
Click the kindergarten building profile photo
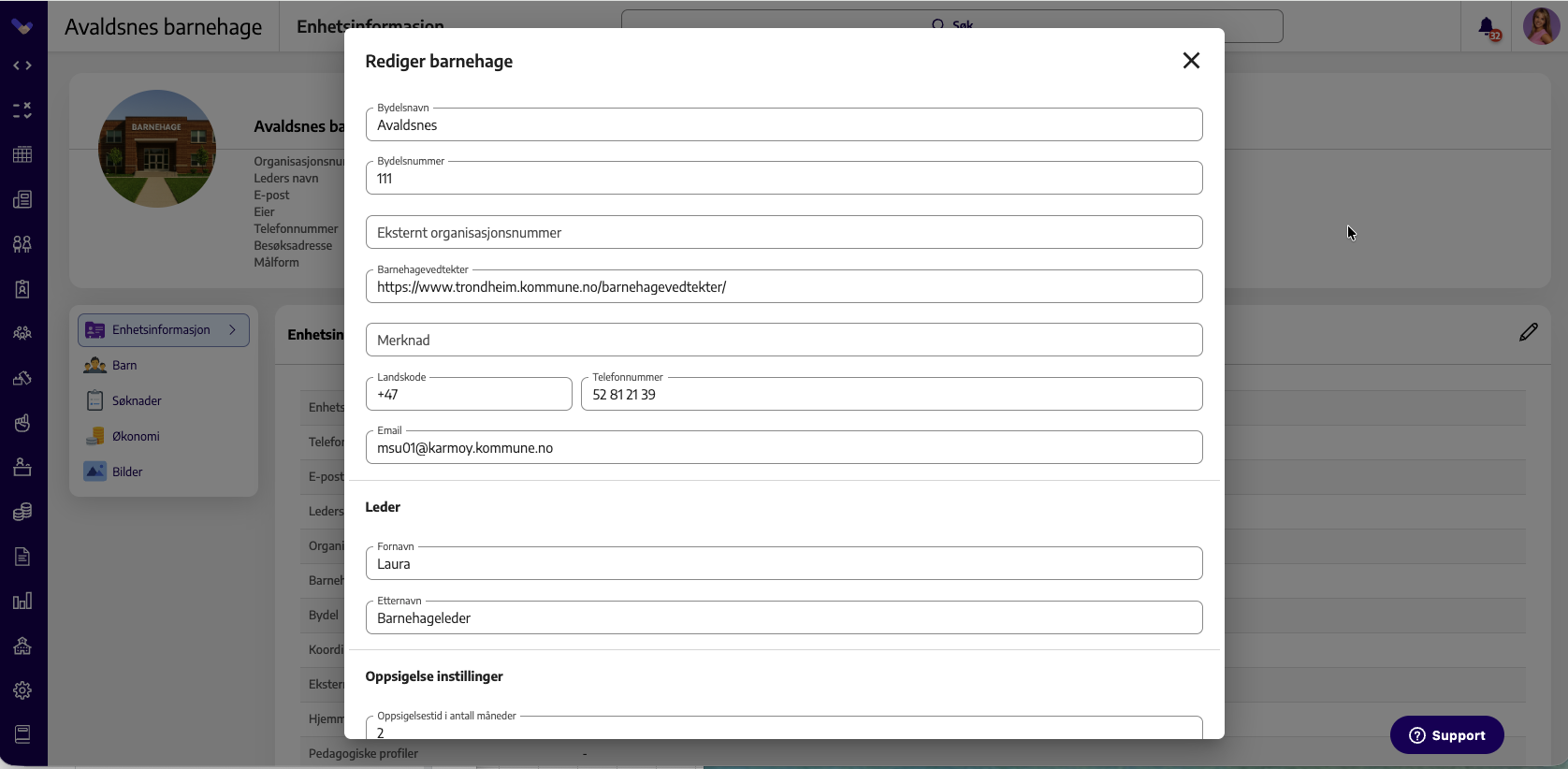pyautogui.click(x=157, y=149)
